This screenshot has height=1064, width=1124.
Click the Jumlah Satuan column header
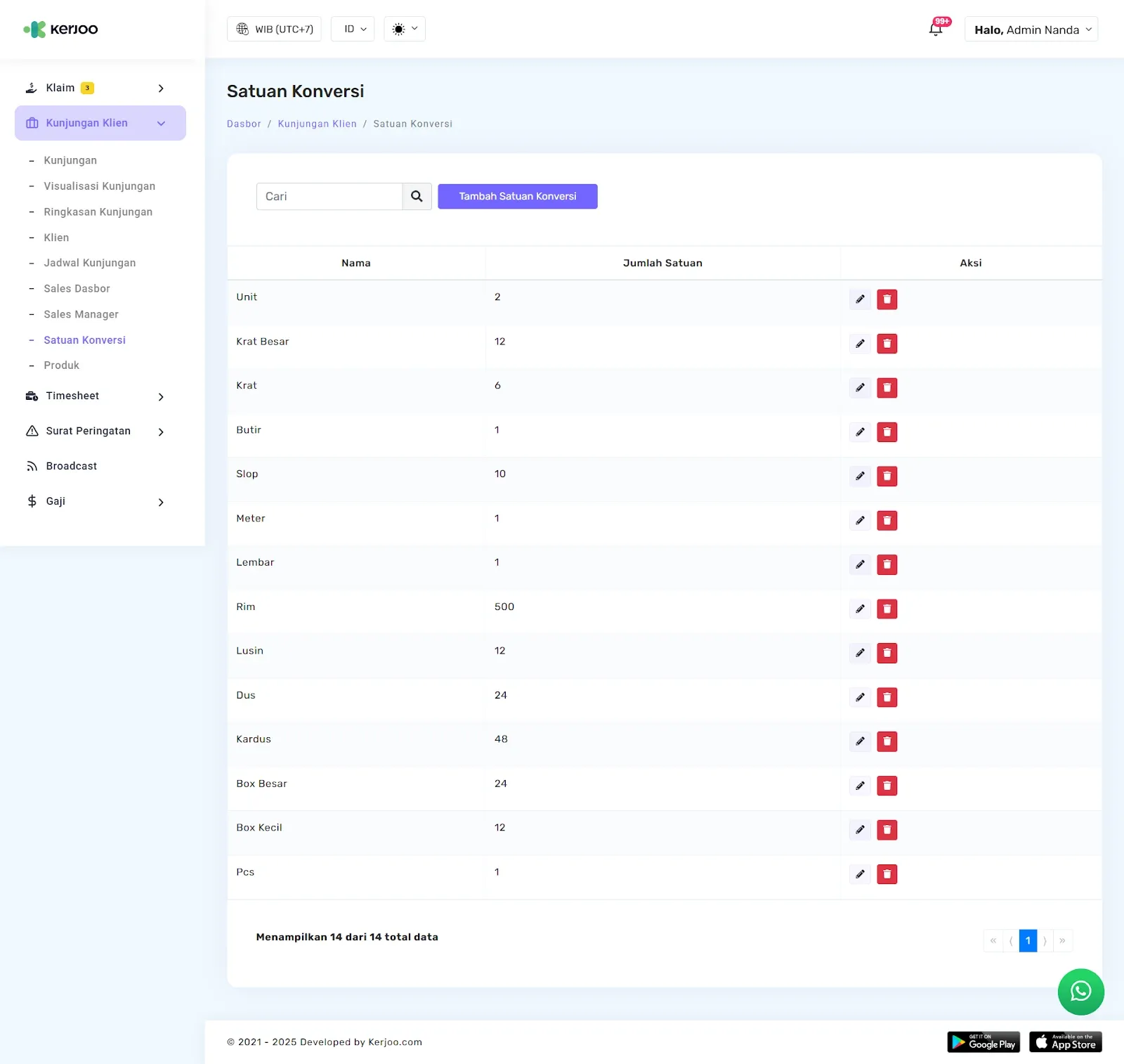[x=662, y=263]
